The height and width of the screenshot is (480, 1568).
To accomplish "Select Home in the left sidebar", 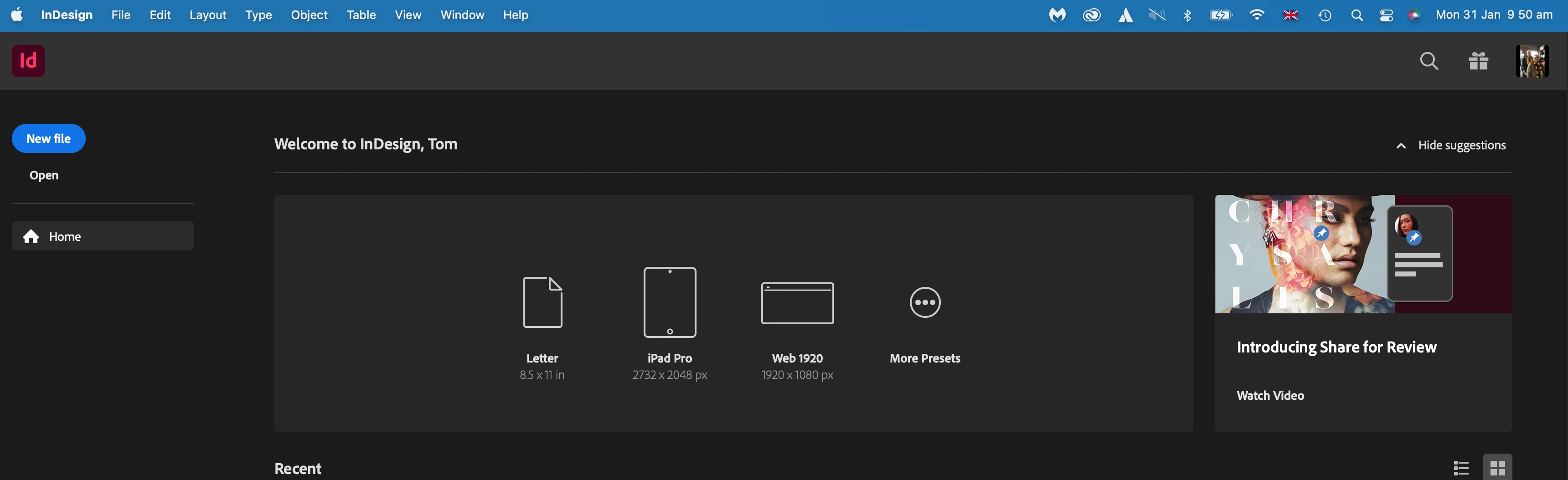I will [x=103, y=236].
